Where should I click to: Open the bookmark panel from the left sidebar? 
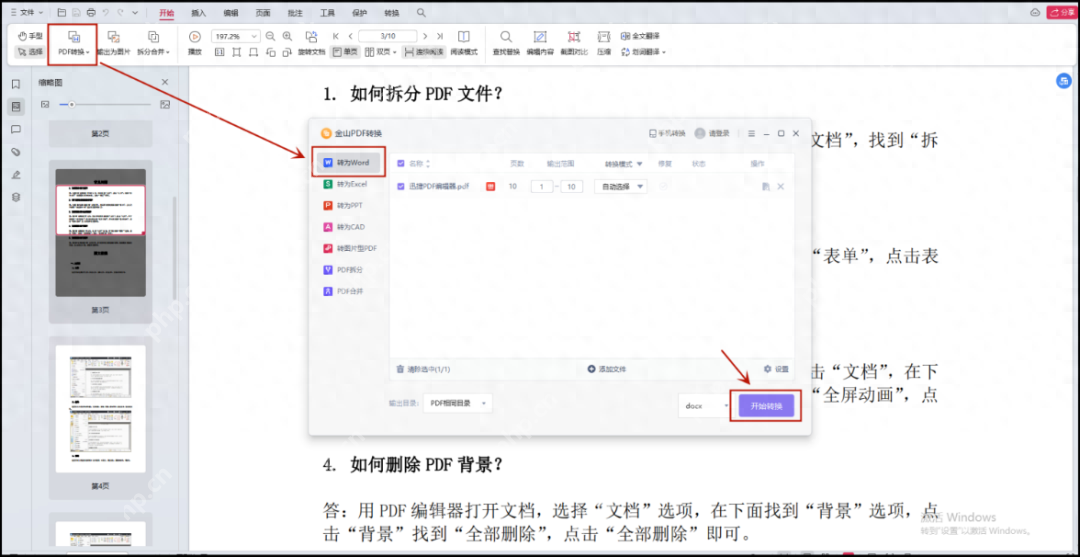tap(16, 84)
